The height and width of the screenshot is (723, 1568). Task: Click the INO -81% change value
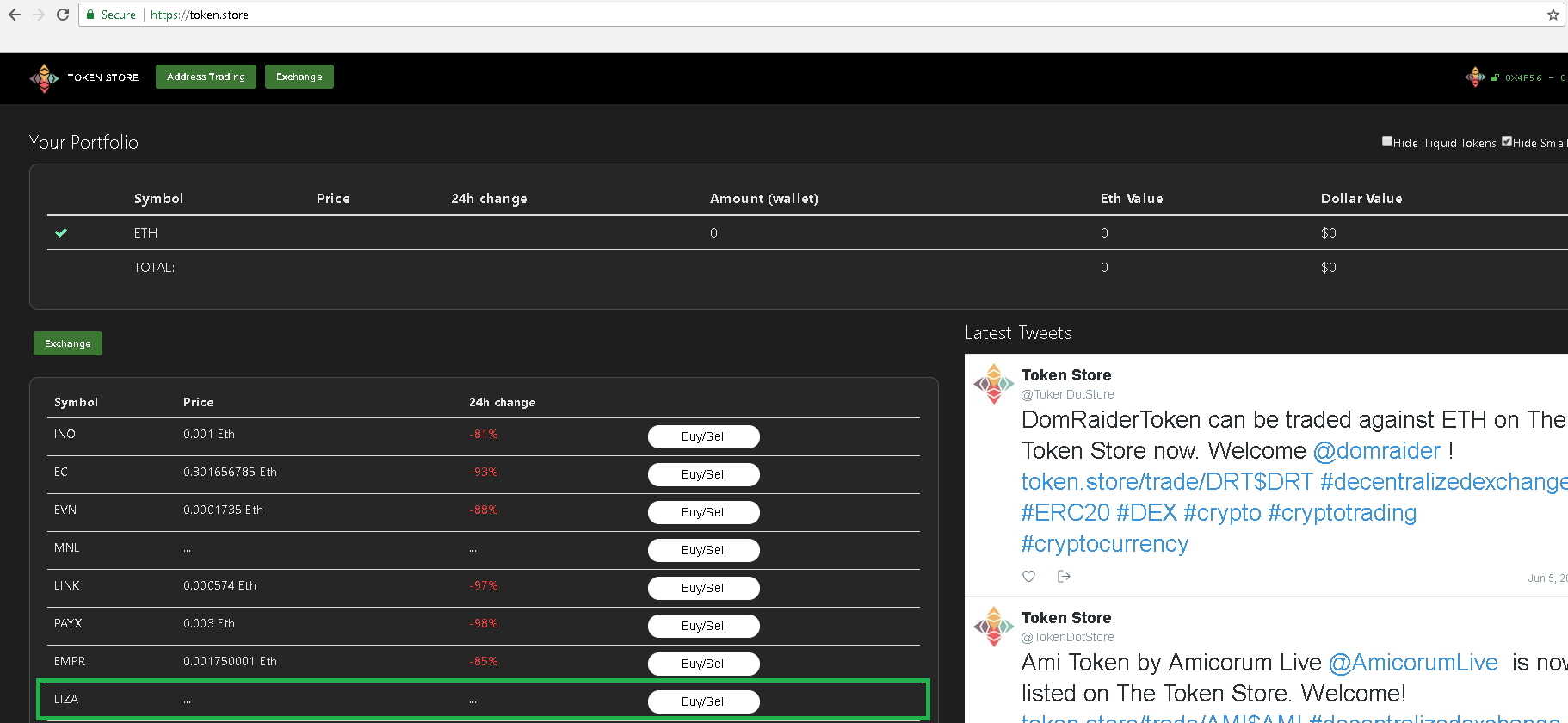coord(484,434)
